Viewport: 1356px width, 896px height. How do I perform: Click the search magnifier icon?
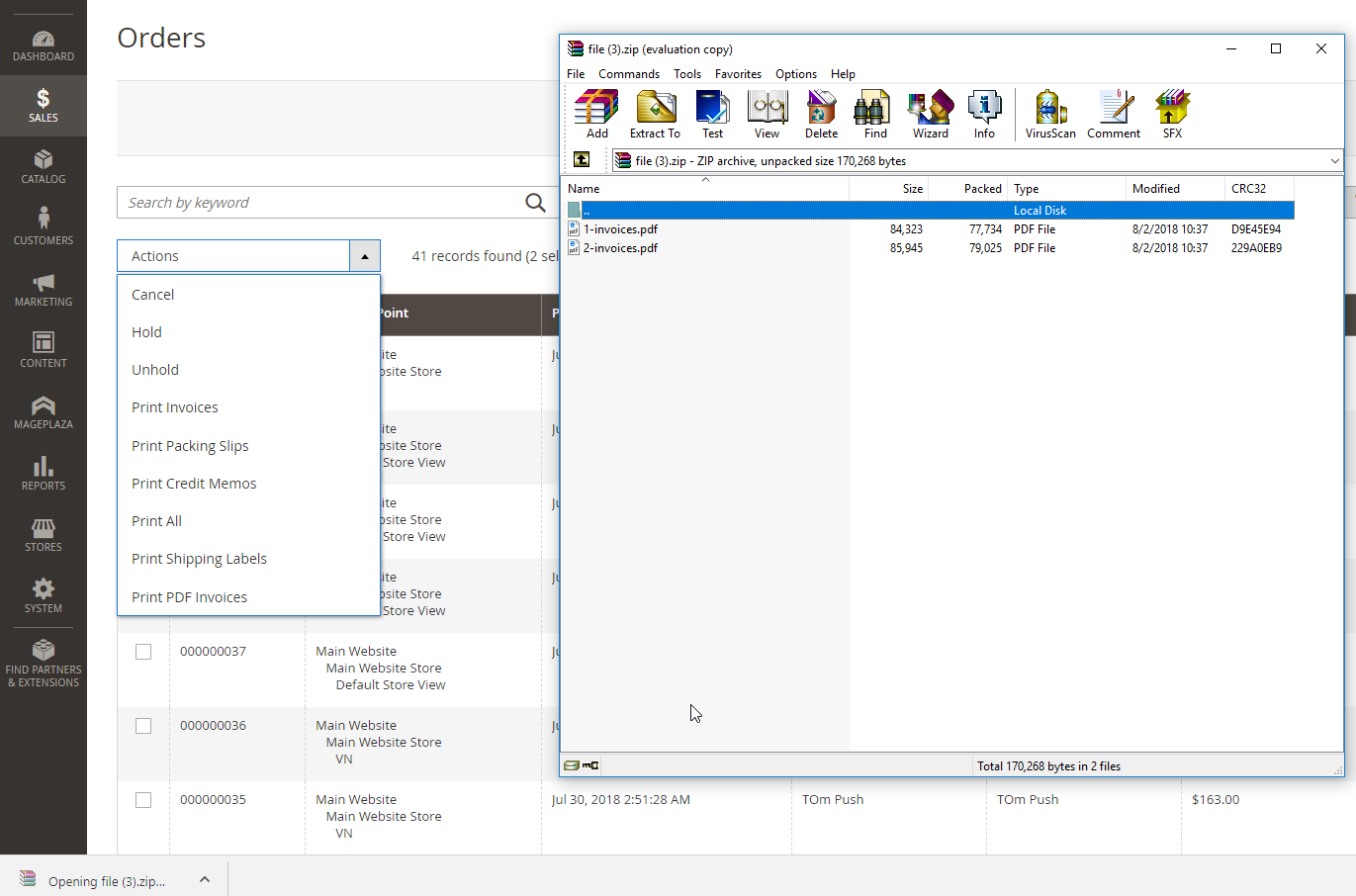[x=535, y=203]
